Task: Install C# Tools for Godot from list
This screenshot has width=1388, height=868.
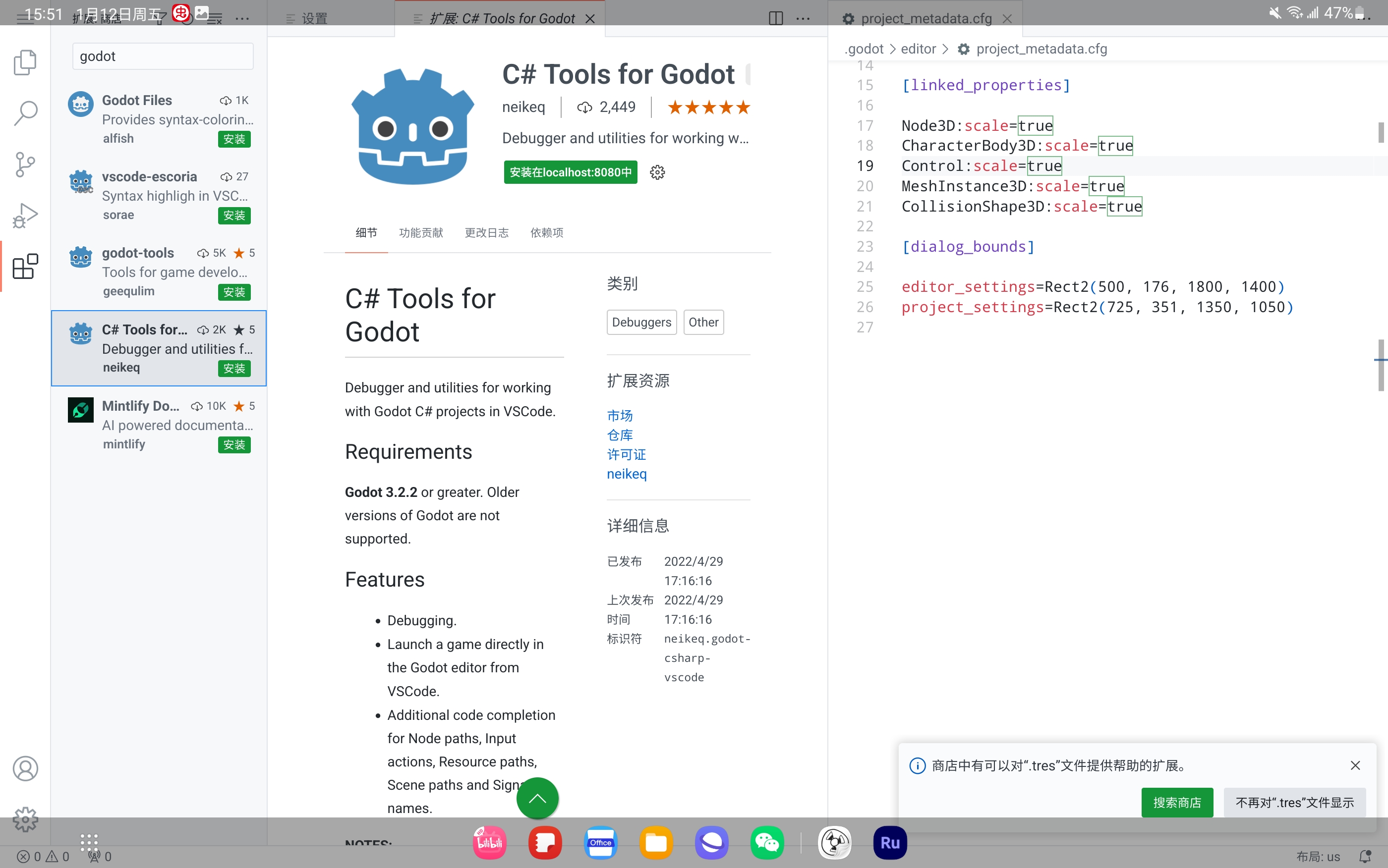Action: (x=234, y=369)
